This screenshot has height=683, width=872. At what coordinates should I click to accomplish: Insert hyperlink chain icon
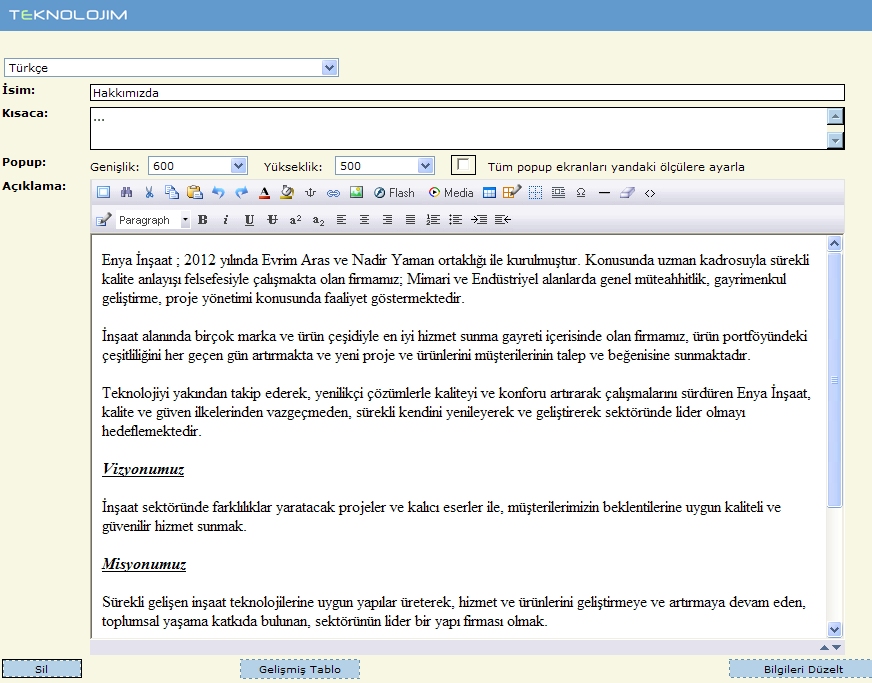point(333,192)
